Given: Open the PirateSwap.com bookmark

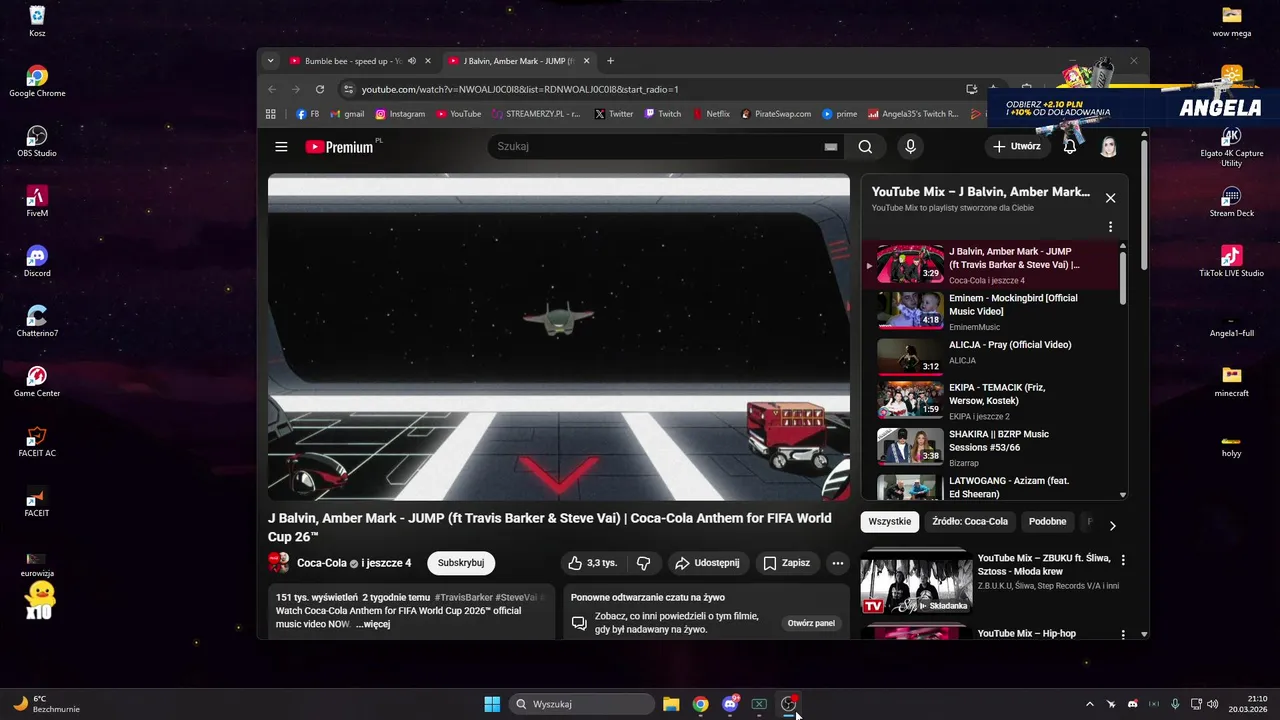Looking at the screenshot, I should pyautogui.click(x=776, y=114).
